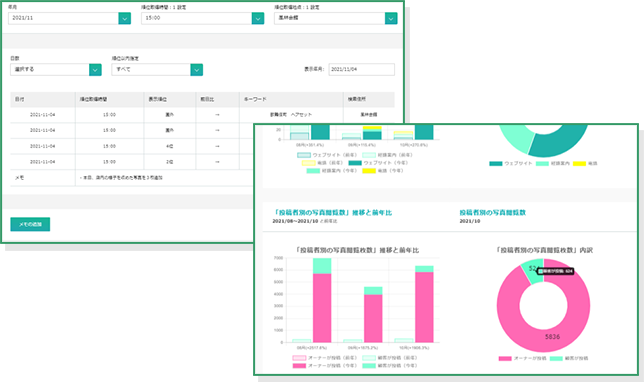Open the すべて rank filter dropdown
The height and width of the screenshot is (382, 644).
pyautogui.click(x=196, y=69)
